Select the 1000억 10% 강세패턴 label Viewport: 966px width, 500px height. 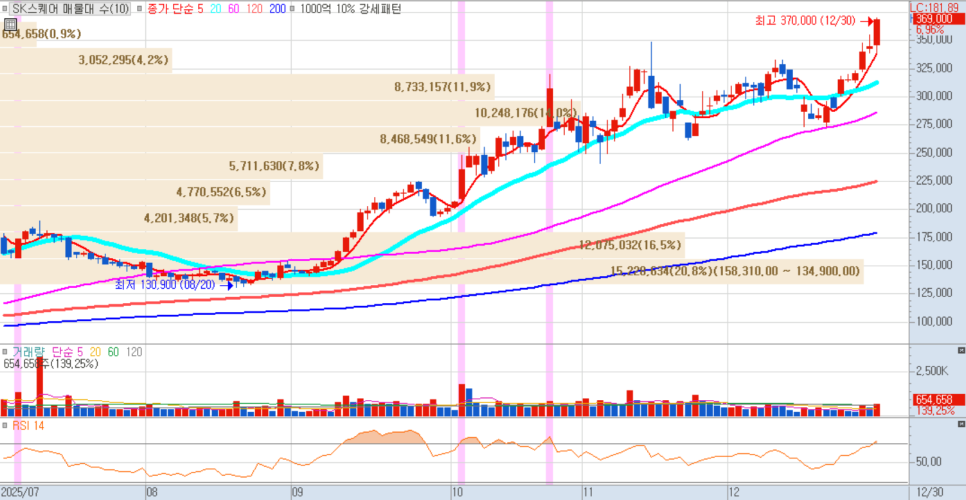(349, 9)
